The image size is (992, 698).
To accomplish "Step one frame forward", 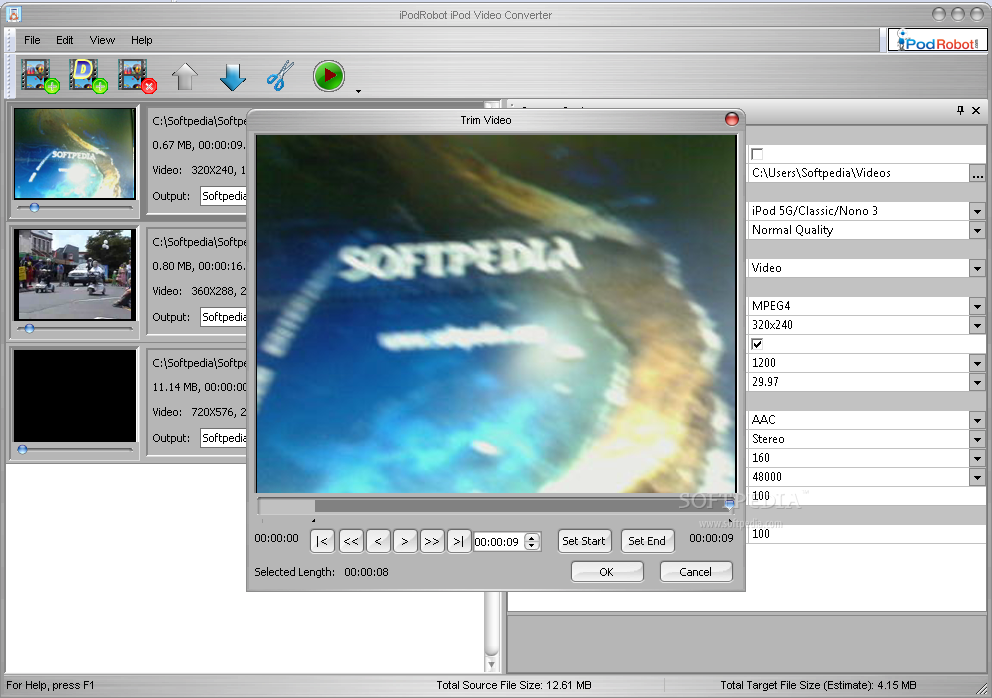I will coord(405,541).
